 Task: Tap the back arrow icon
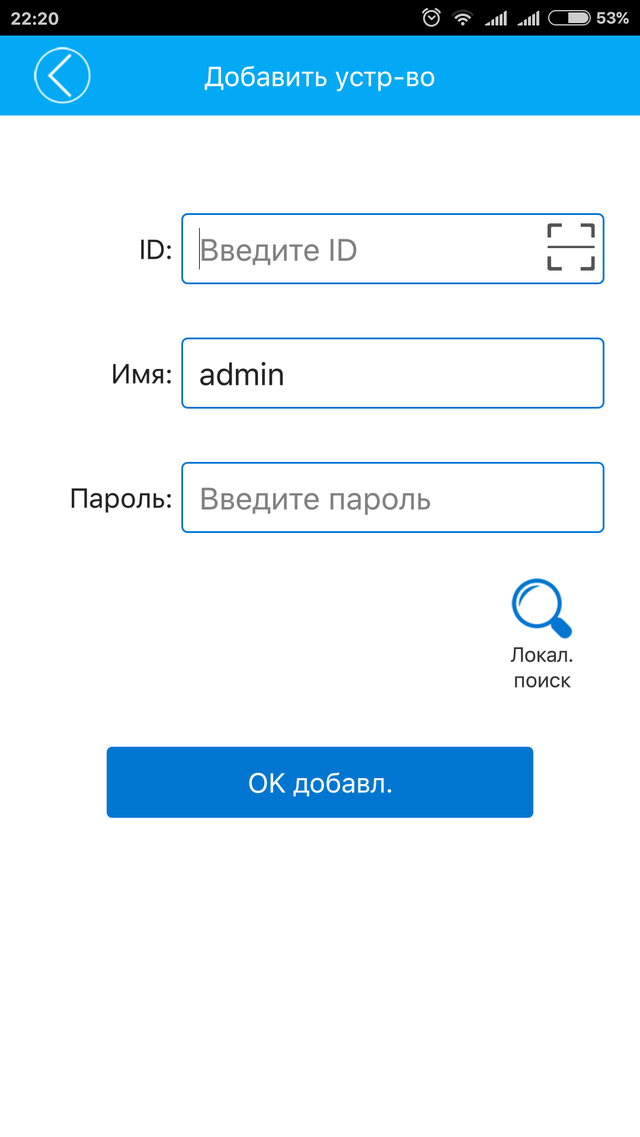pos(62,75)
